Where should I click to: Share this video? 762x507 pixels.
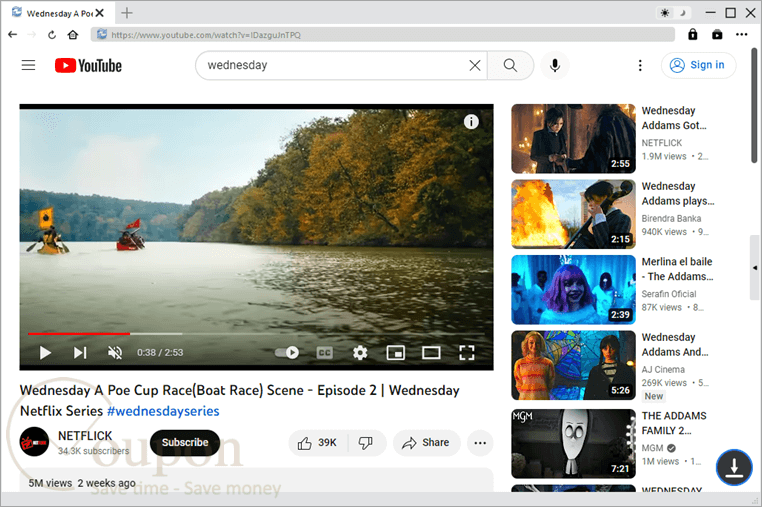tap(426, 442)
